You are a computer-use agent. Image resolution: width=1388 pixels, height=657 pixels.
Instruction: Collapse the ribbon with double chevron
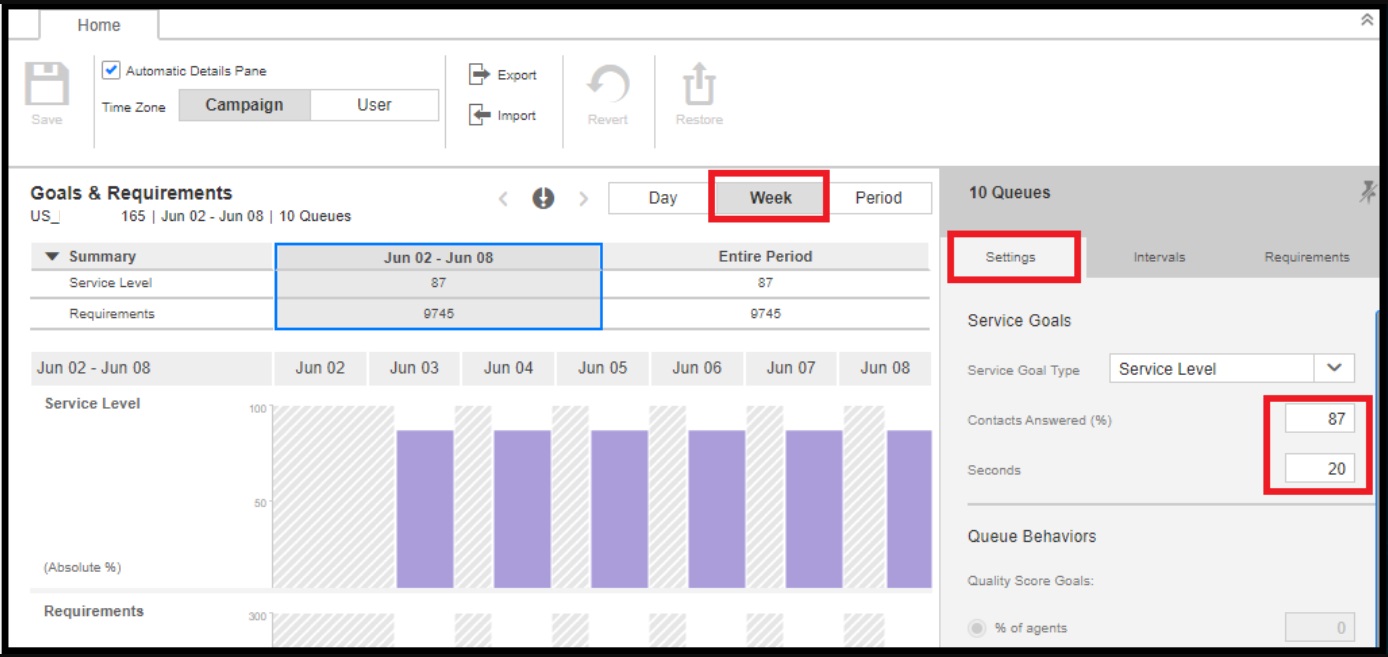click(1367, 20)
